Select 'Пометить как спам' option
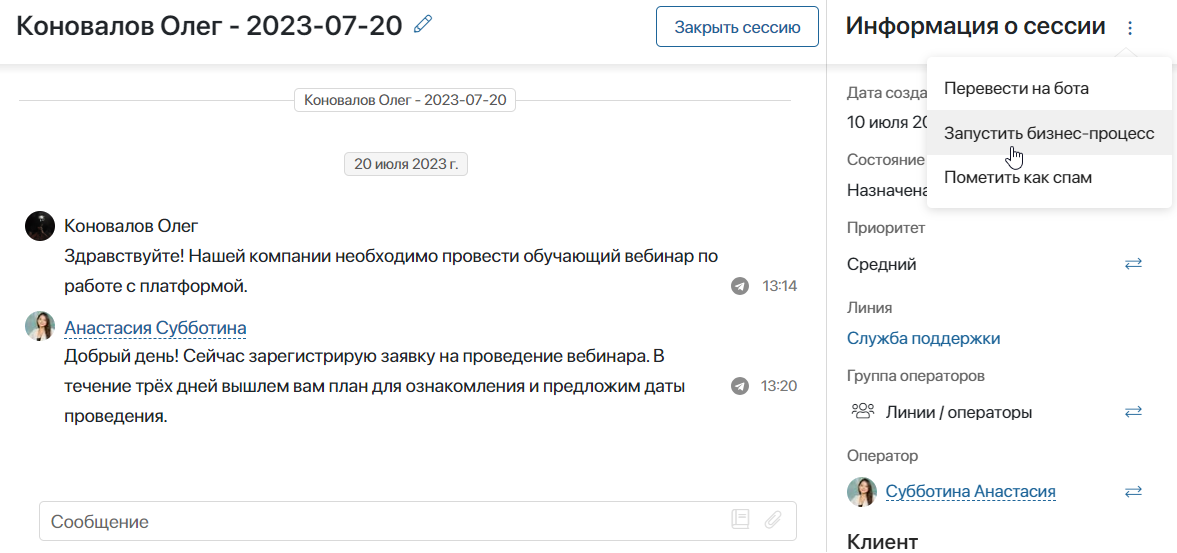 click(x=1017, y=177)
